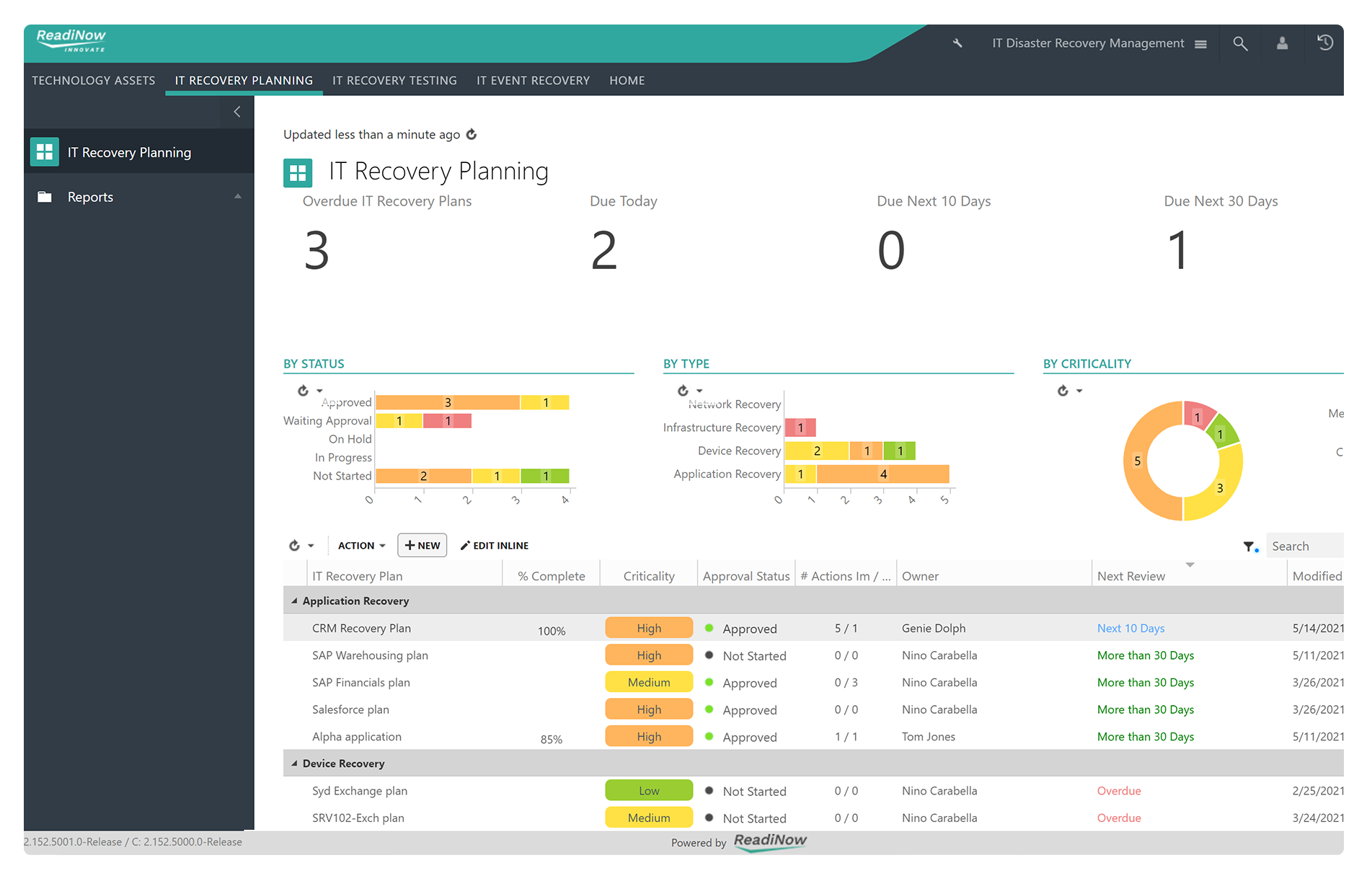
Task: Click the Reports folder icon
Action: pos(45,197)
